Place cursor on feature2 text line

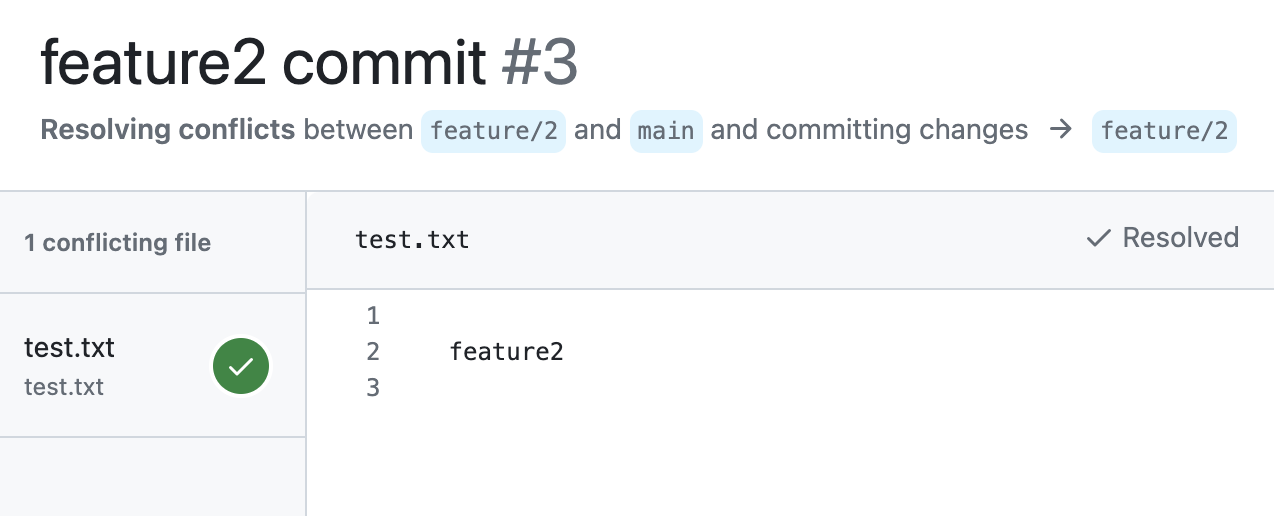coord(506,351)
